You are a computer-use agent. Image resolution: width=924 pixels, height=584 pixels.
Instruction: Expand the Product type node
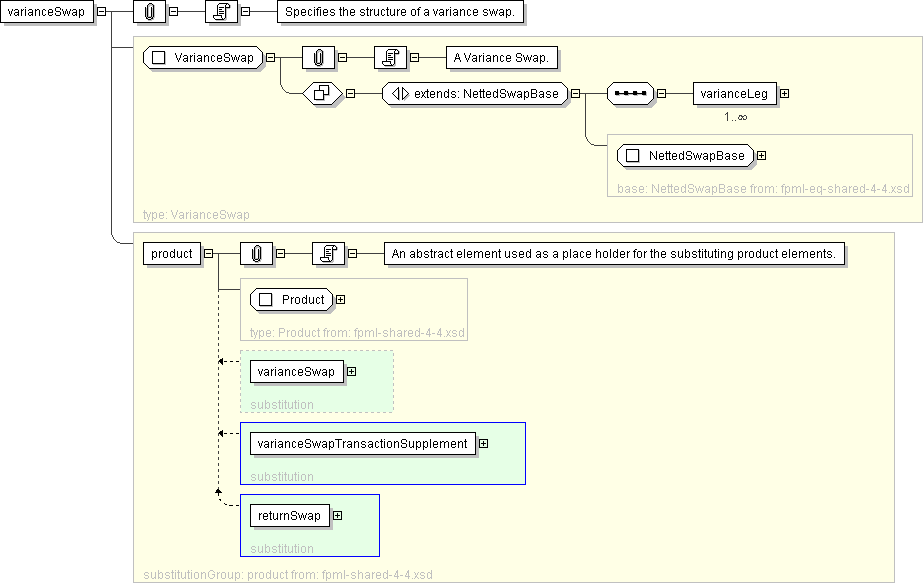click(341, 300)
